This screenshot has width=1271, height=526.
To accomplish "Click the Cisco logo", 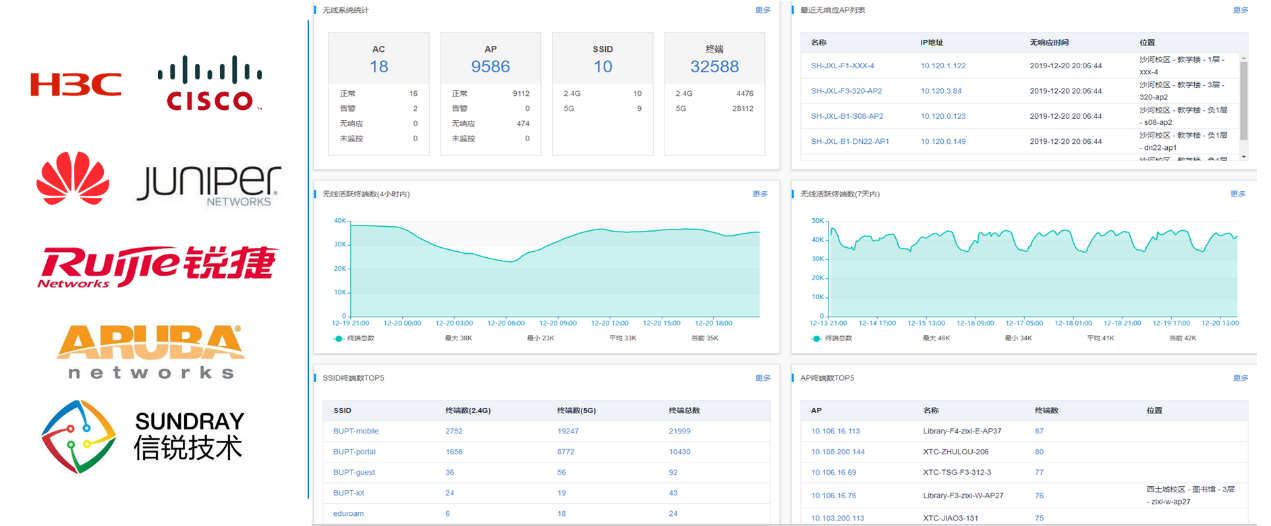I will coord(210,82).
